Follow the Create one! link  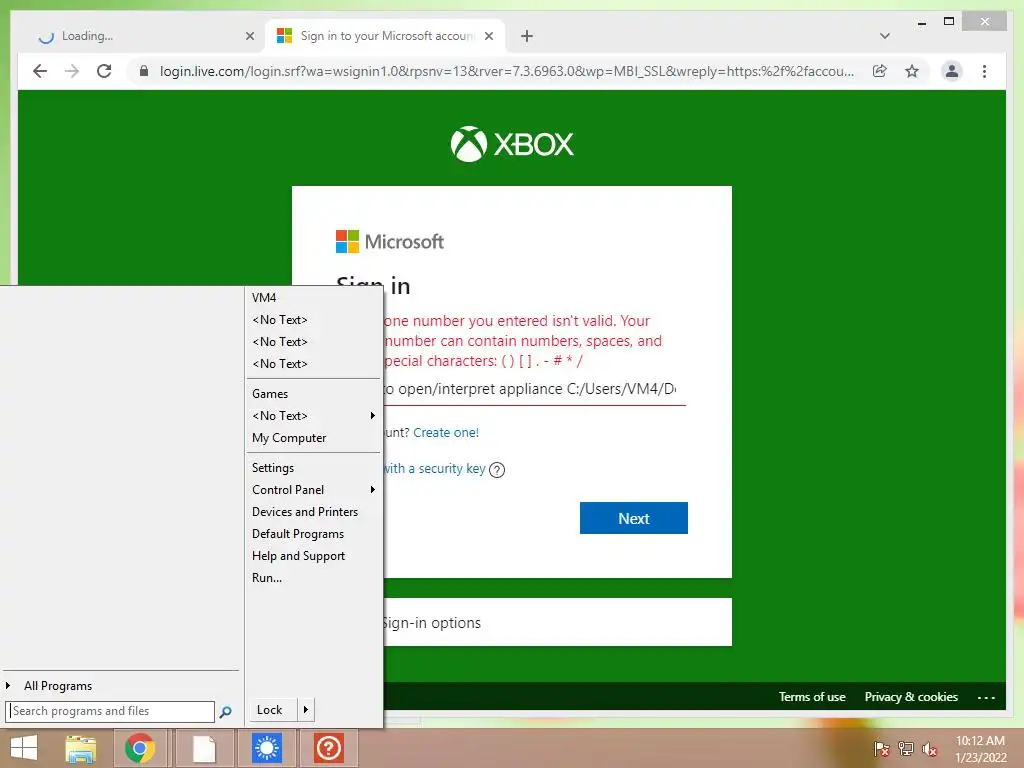[x=446, y=432]
